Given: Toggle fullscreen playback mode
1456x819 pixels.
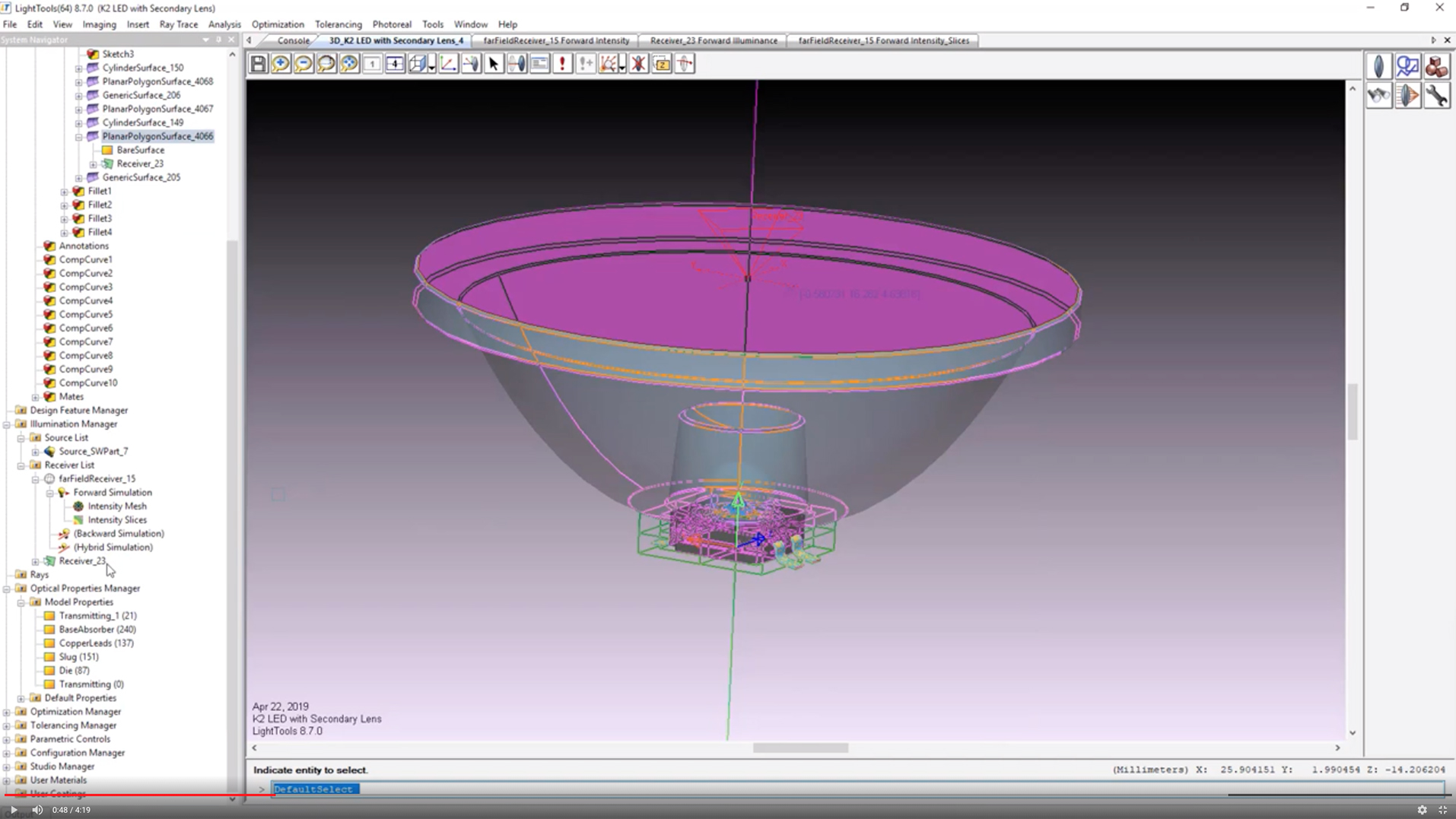Looking at the screenshot, I should tap(1441, 810).
